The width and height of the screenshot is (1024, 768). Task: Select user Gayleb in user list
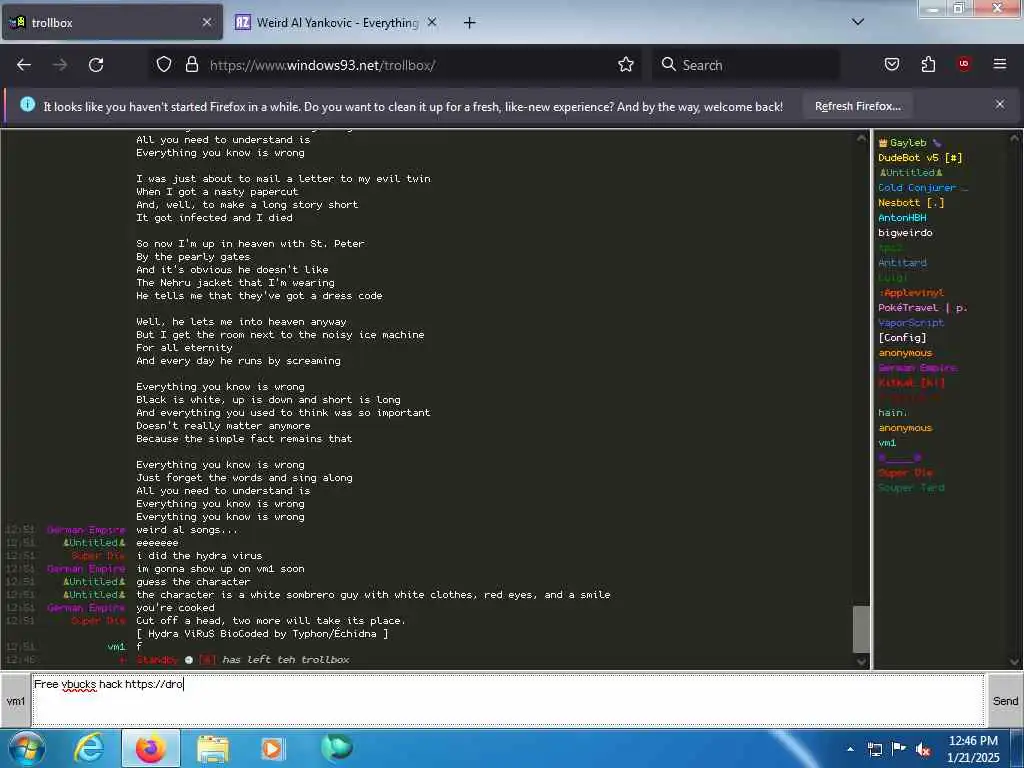908,142
